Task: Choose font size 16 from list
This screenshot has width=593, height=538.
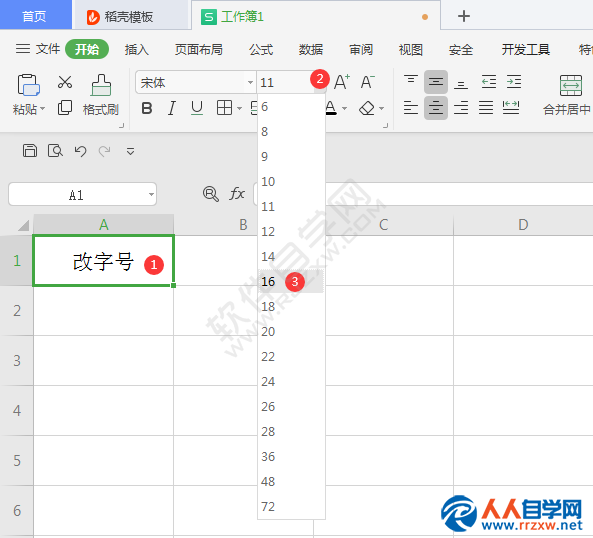Action: pos(291,281)
